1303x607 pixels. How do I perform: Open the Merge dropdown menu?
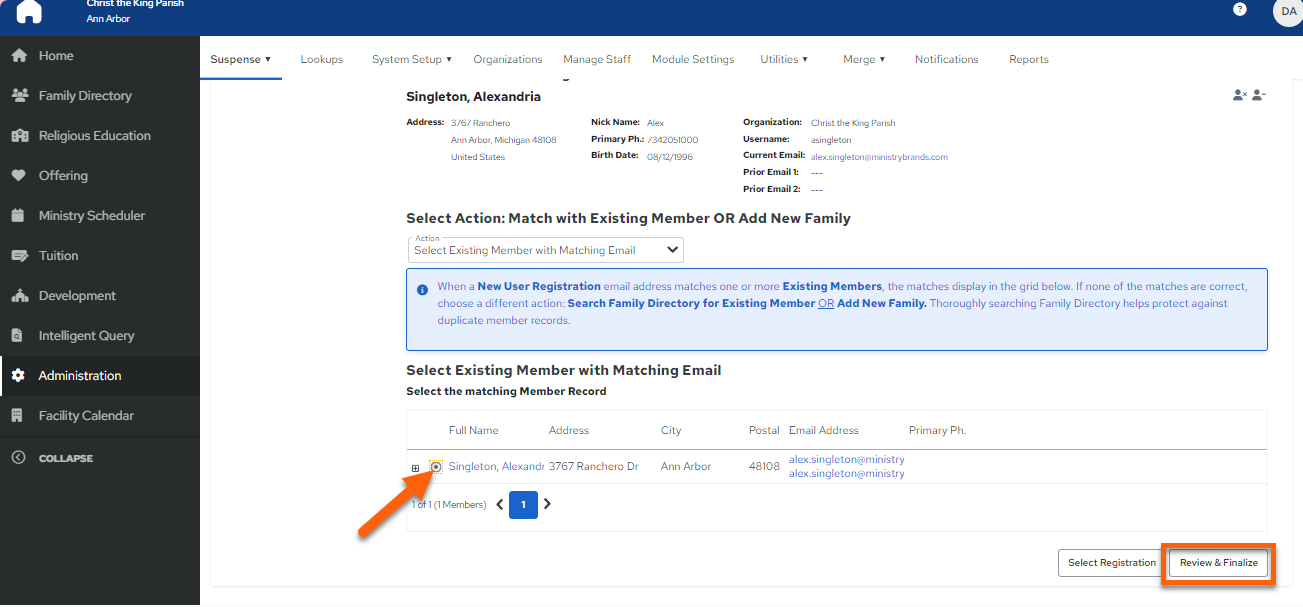point(865,59)
